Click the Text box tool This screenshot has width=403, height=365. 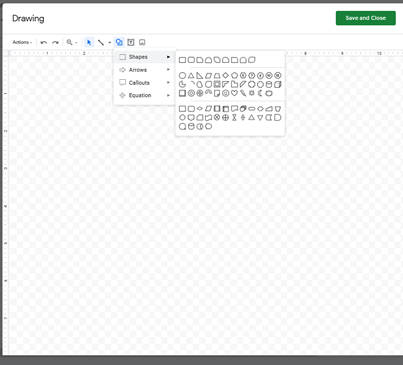pyautogui.click(x=131, y=42)
